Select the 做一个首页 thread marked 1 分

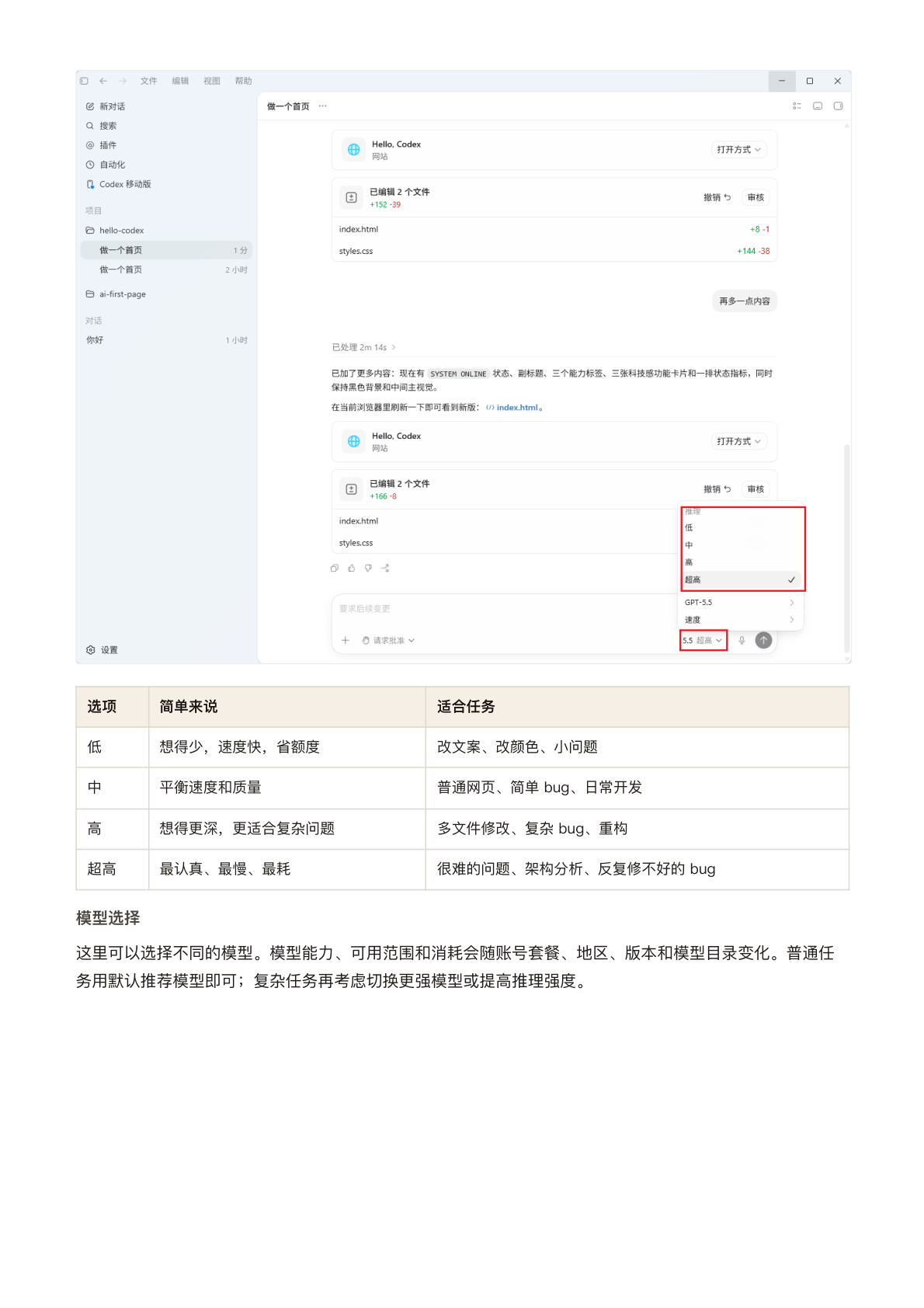[167, 250]
